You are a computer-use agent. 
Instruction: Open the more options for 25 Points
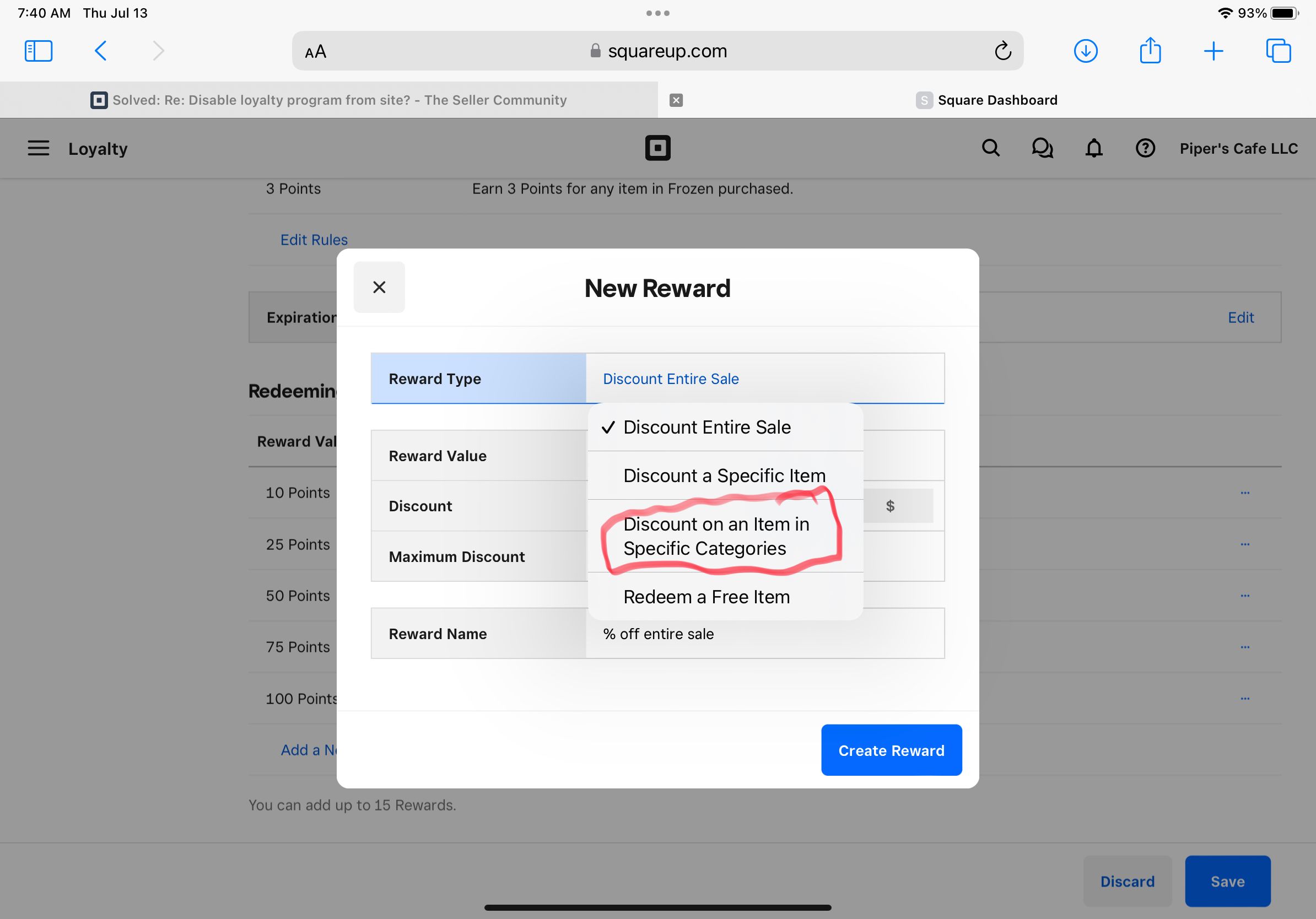1245,544
